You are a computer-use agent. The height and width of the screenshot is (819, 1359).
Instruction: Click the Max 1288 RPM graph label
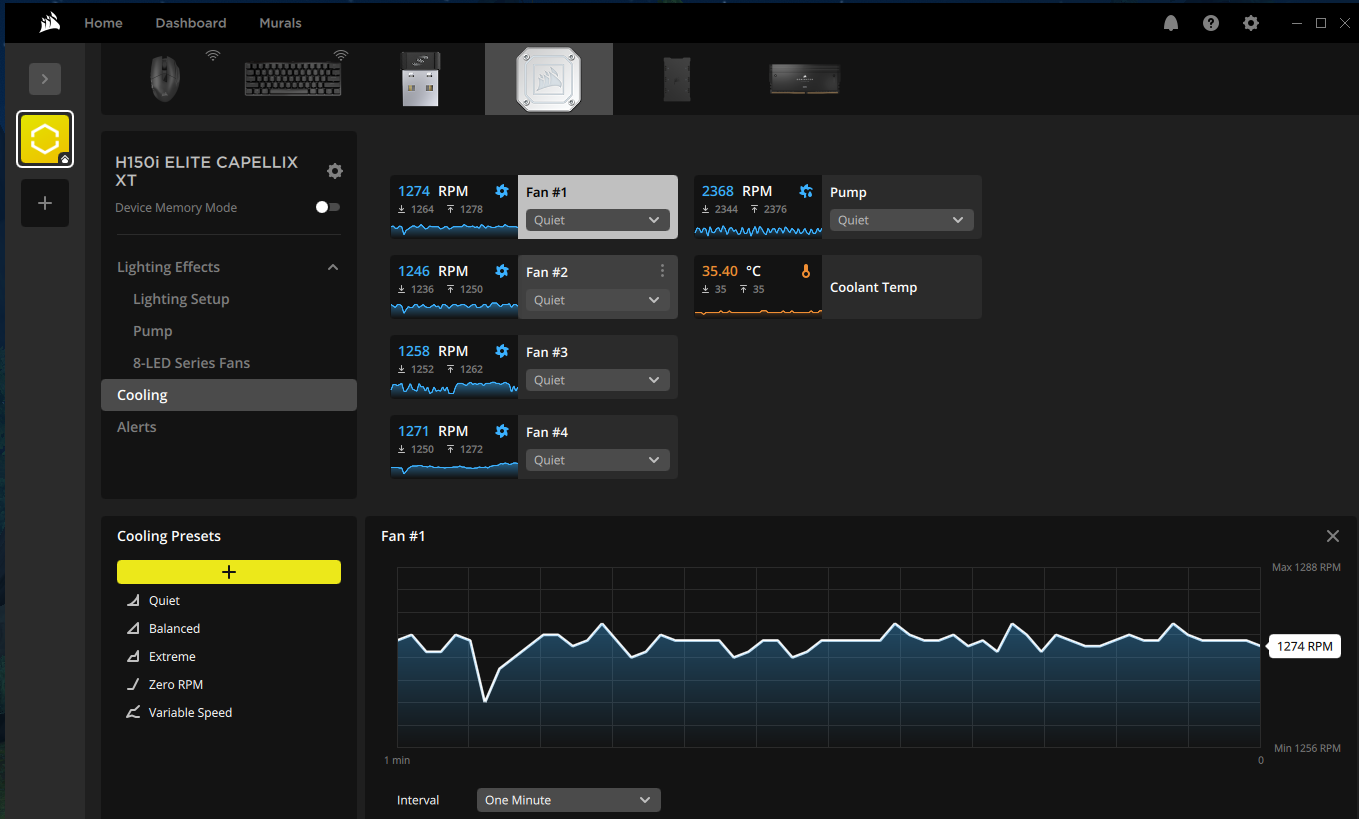click(x=1306, y=567)
